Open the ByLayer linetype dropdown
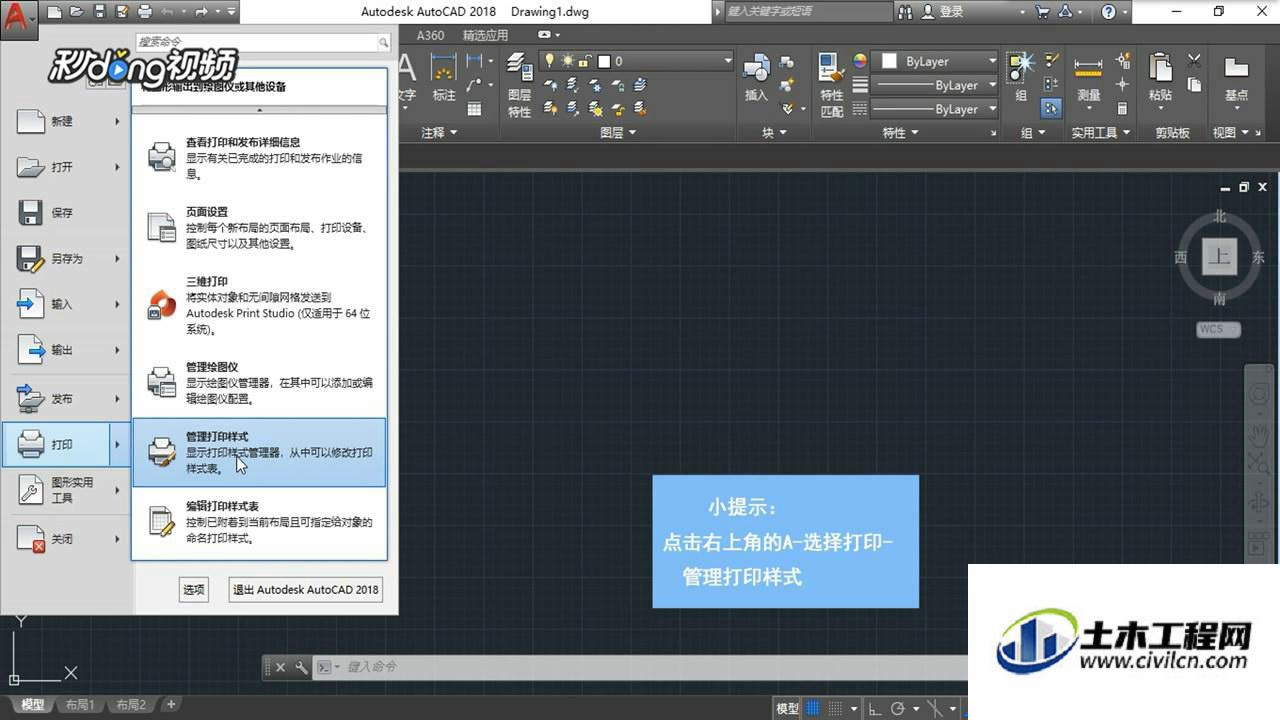The width and height of the screenshot is (1280, 720). coord(934,109)
